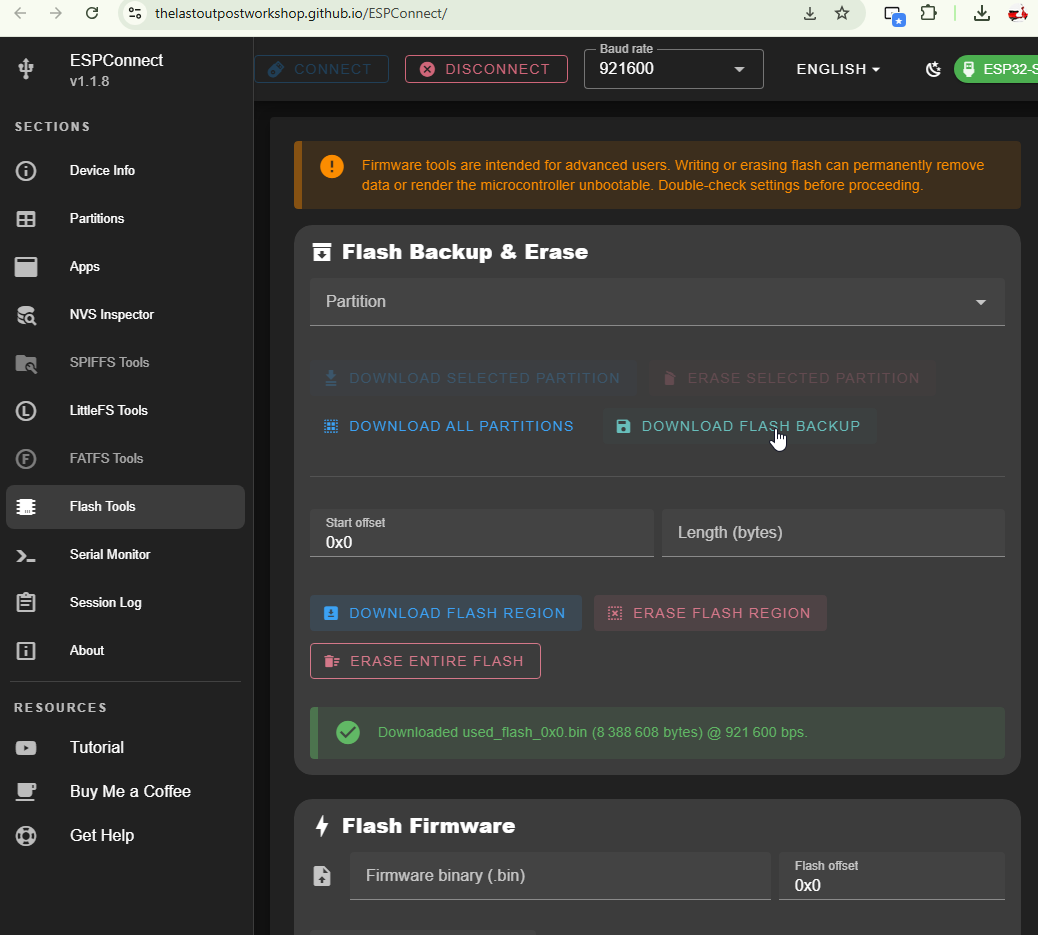Click Erase Entire Flash button
The height and width of the screenshot is (935, 1038).
(425, 661)
